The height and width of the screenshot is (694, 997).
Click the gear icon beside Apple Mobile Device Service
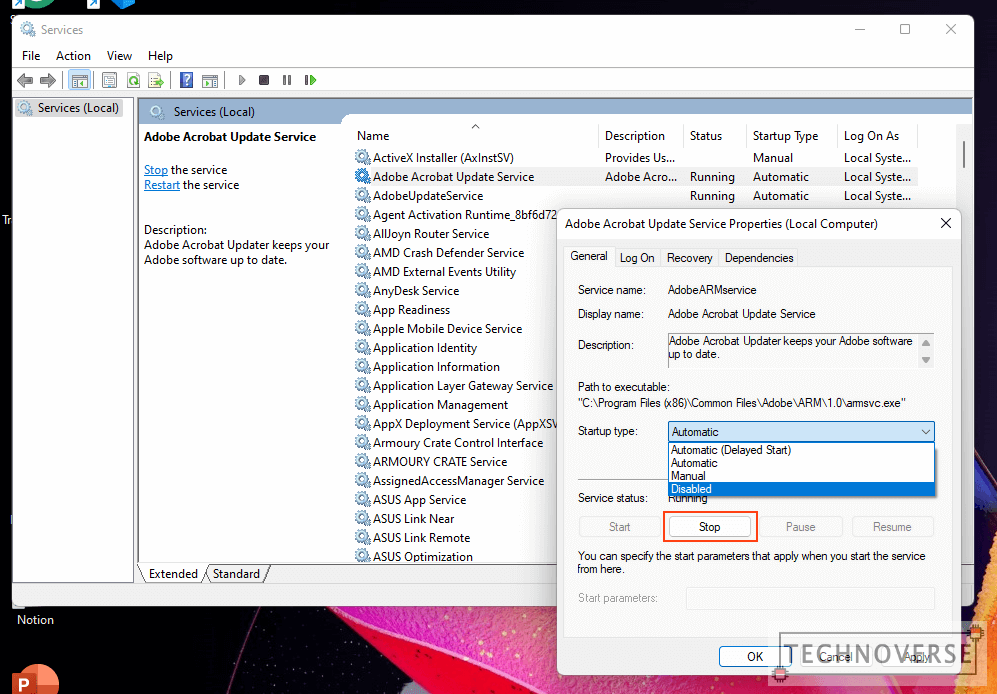362,329
